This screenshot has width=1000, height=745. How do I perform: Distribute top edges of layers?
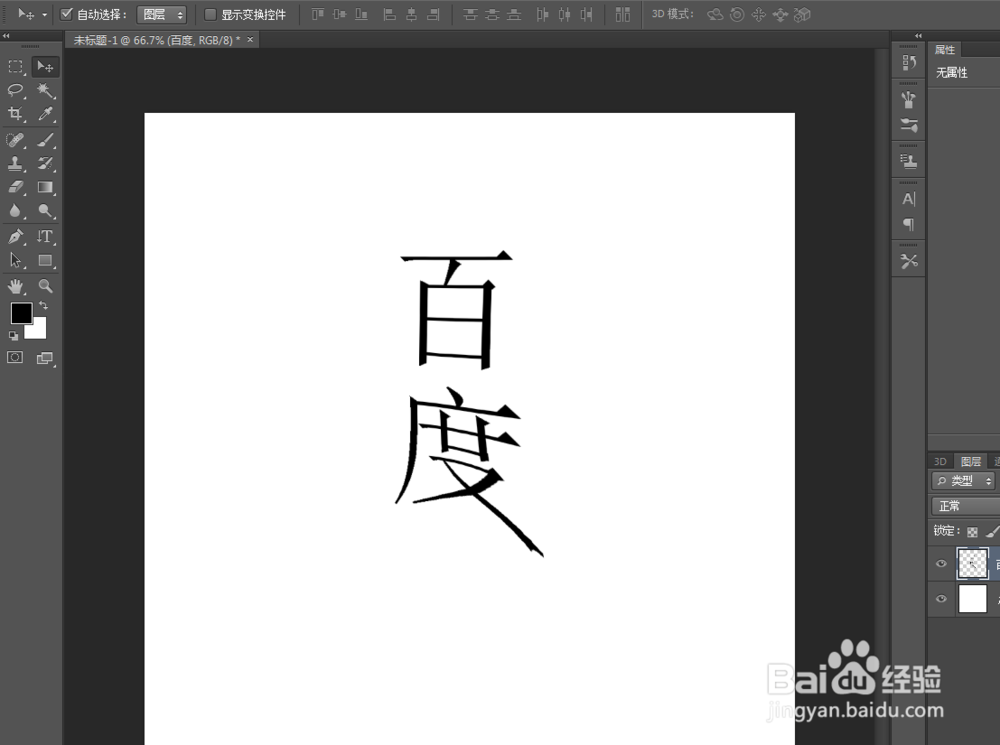470,14
